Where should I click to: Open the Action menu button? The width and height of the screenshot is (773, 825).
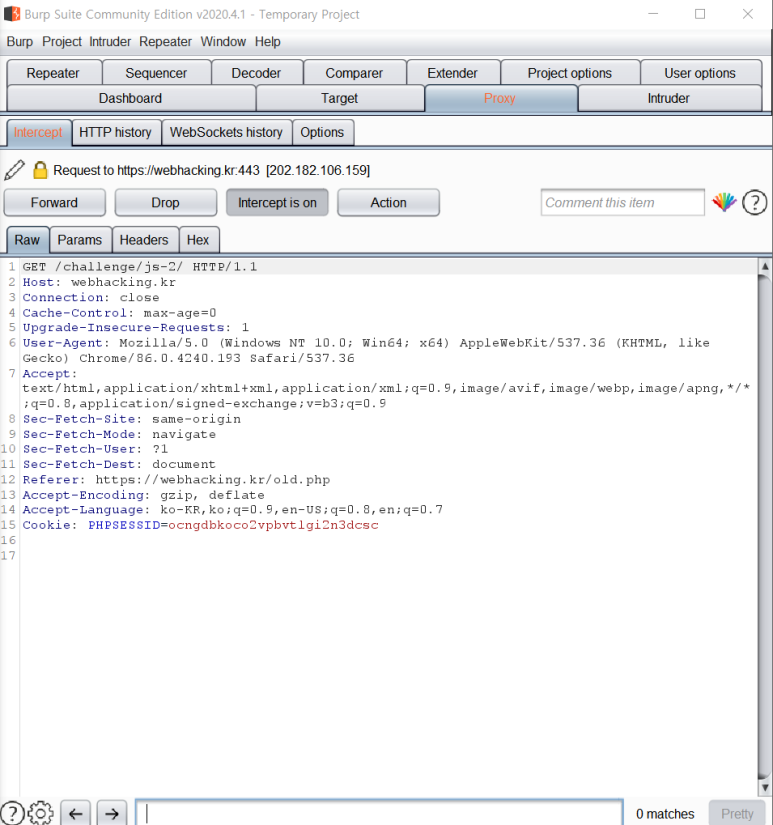[x=388, y=203]
